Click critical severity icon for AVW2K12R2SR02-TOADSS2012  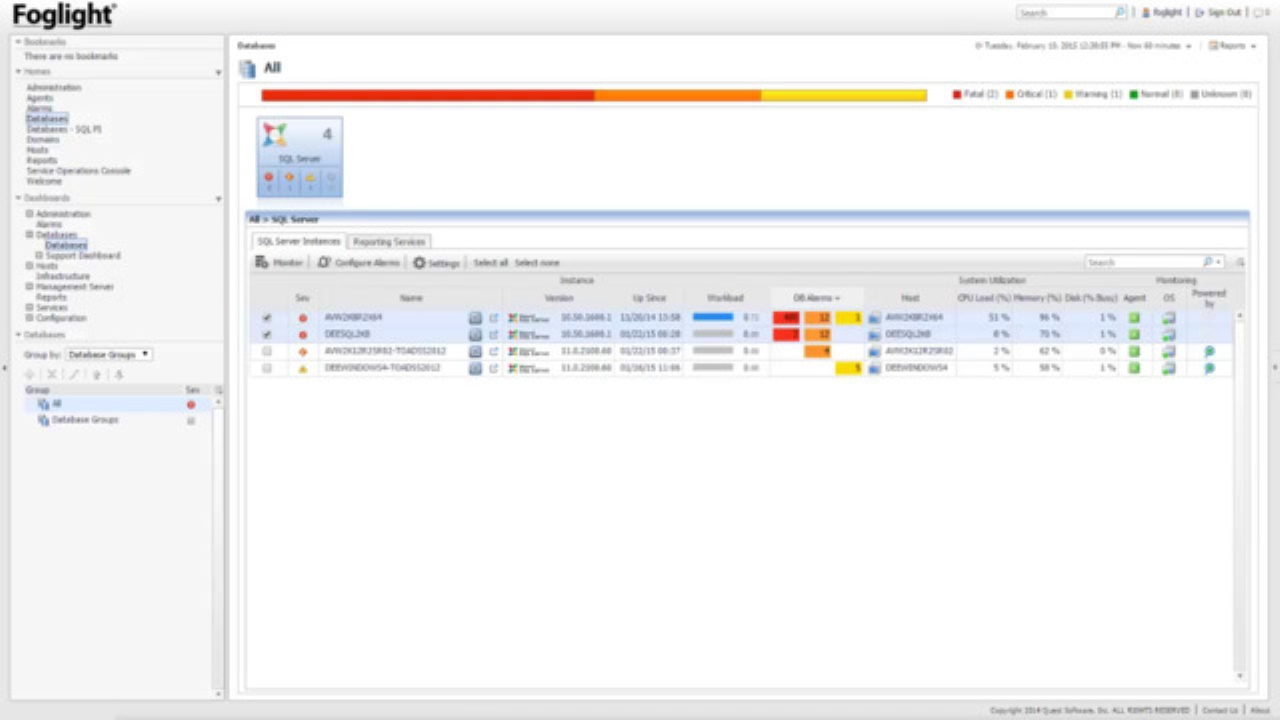point(302,351)
